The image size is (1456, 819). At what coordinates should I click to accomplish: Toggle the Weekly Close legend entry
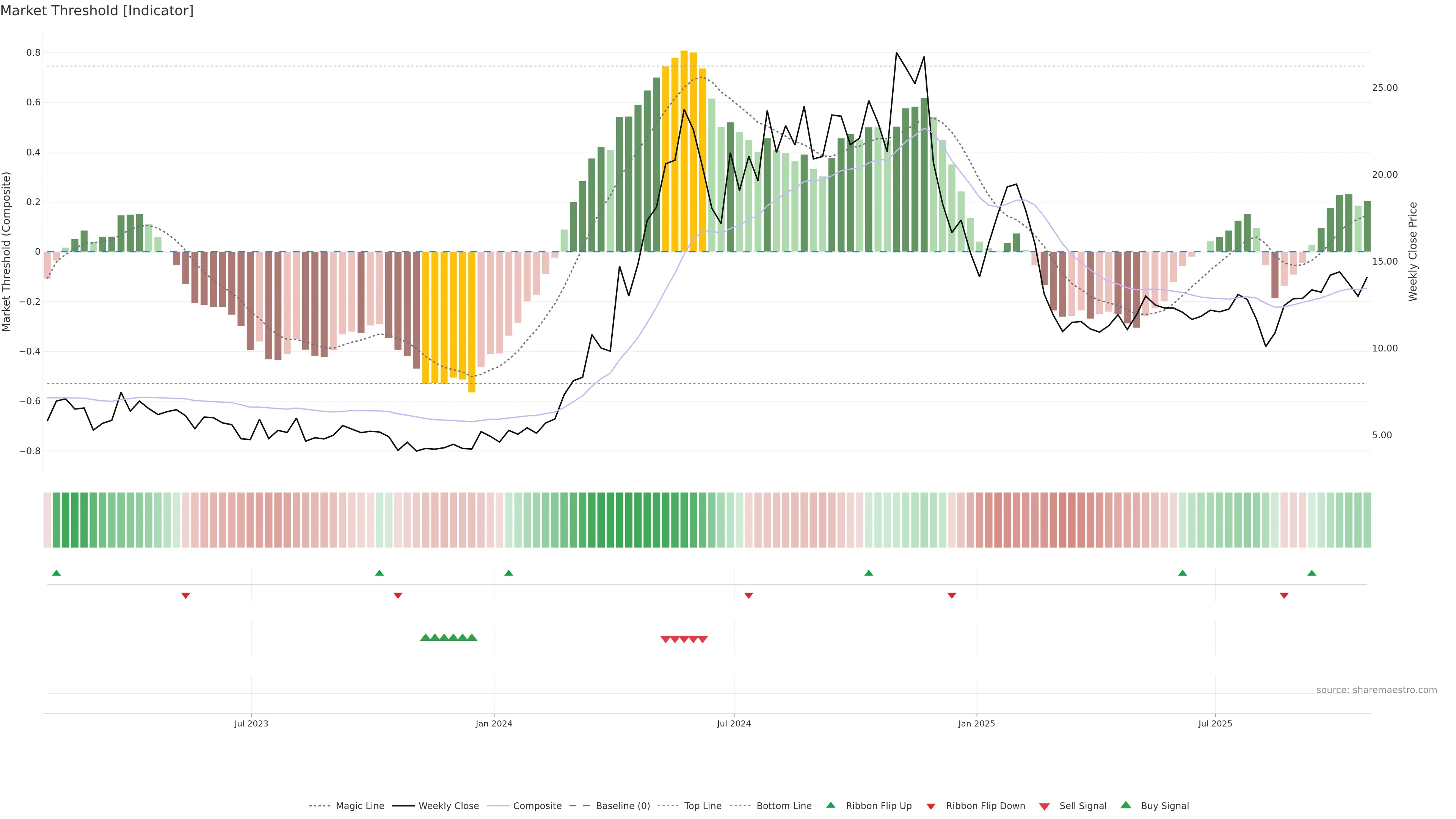[x=448, y=806]
